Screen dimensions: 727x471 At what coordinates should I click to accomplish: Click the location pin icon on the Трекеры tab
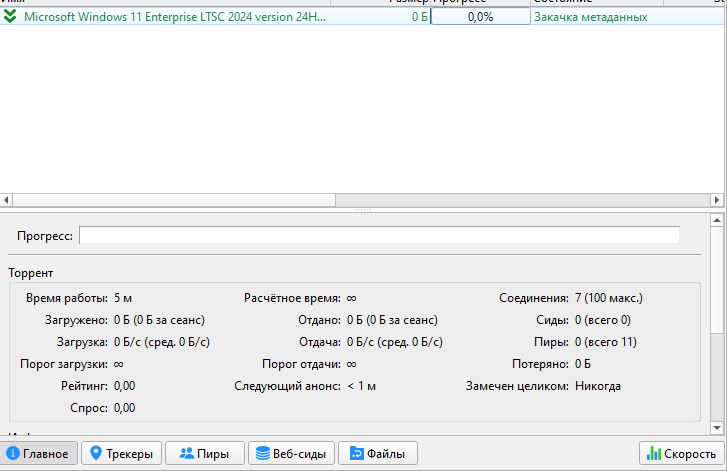pyautogui.click(x=96, y=453)
